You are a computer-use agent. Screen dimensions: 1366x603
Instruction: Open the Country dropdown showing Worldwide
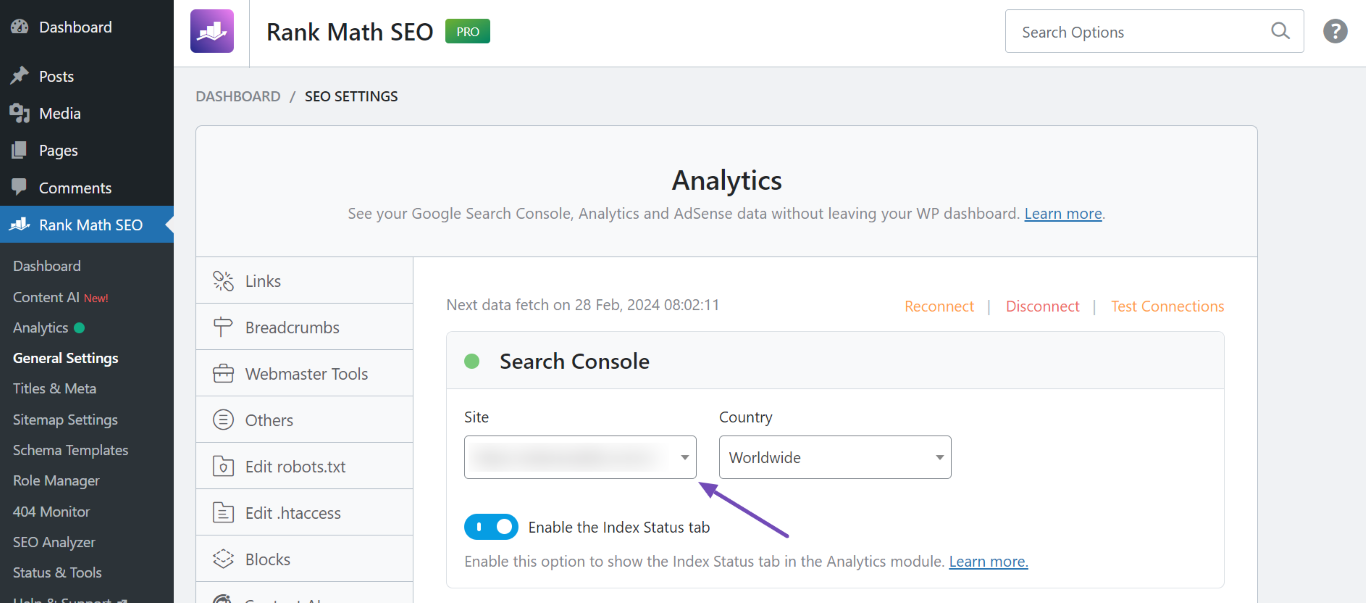tap(835, 457)
